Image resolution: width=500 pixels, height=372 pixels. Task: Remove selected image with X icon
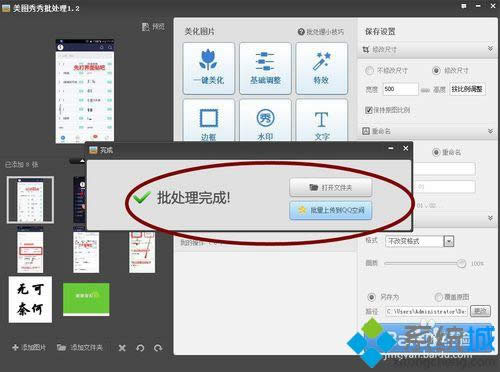122,348
